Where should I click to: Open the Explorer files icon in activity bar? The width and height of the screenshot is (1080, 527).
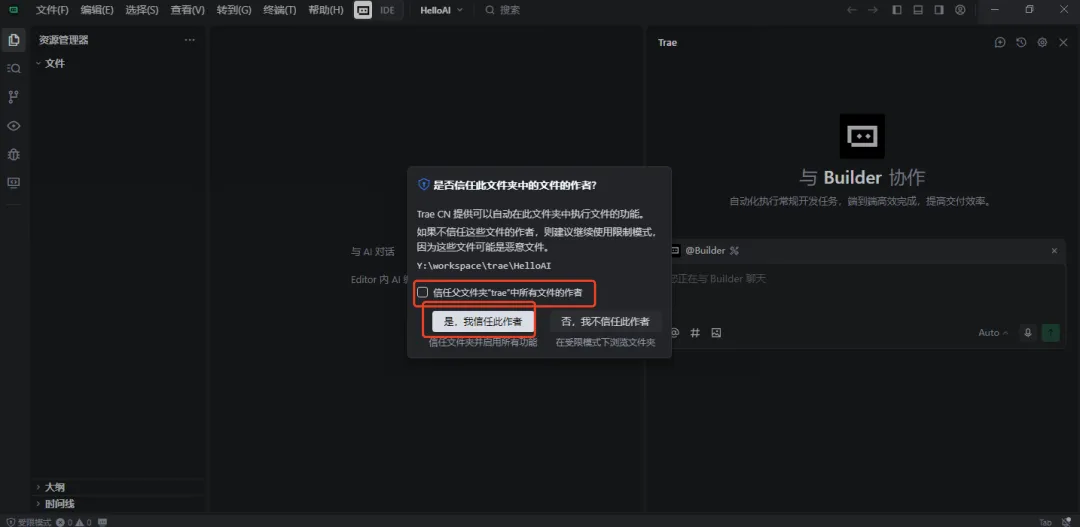click(14, 39)
